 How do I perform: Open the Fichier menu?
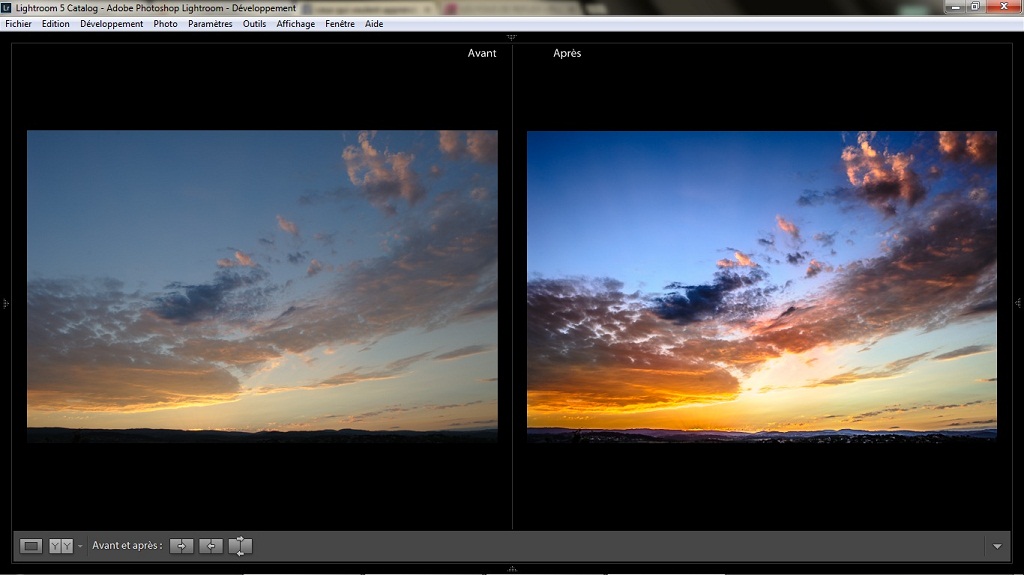point(18,24)
